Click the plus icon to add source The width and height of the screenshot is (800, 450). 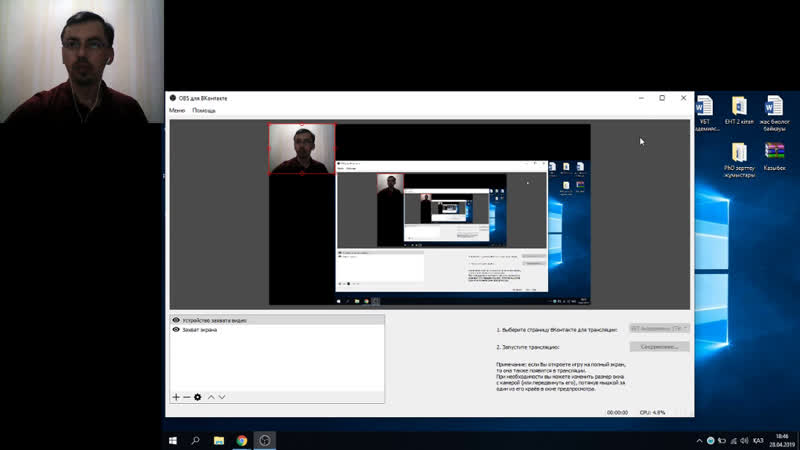click(176, 397)
